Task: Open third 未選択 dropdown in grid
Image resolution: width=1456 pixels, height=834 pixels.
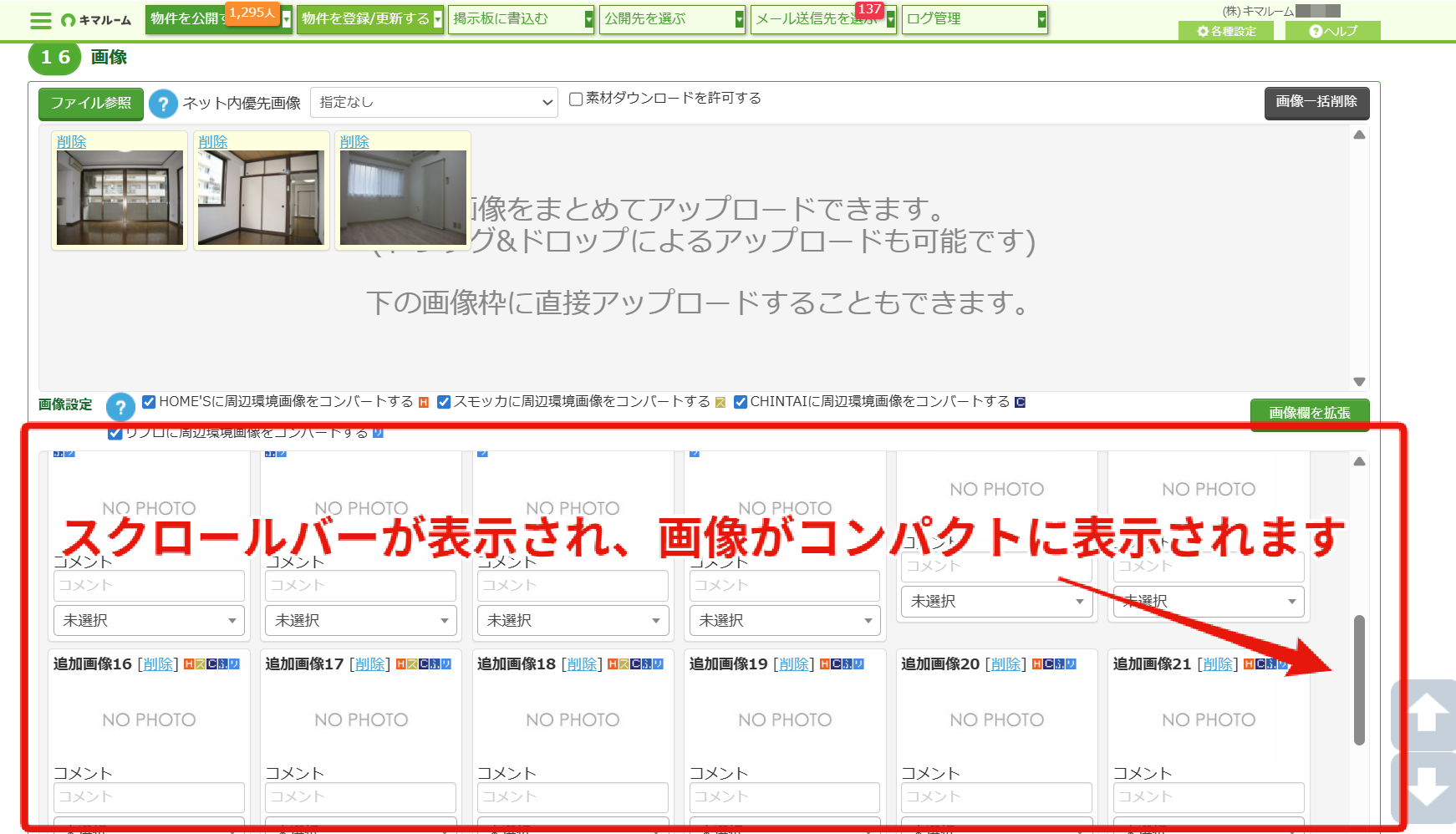Action: tap(573, 621)
